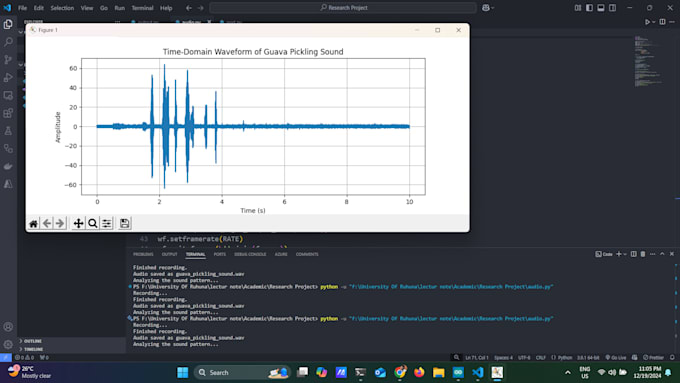
Task: Open the new terminal launch profile dropdown
Action: click(x=625, y=254)
